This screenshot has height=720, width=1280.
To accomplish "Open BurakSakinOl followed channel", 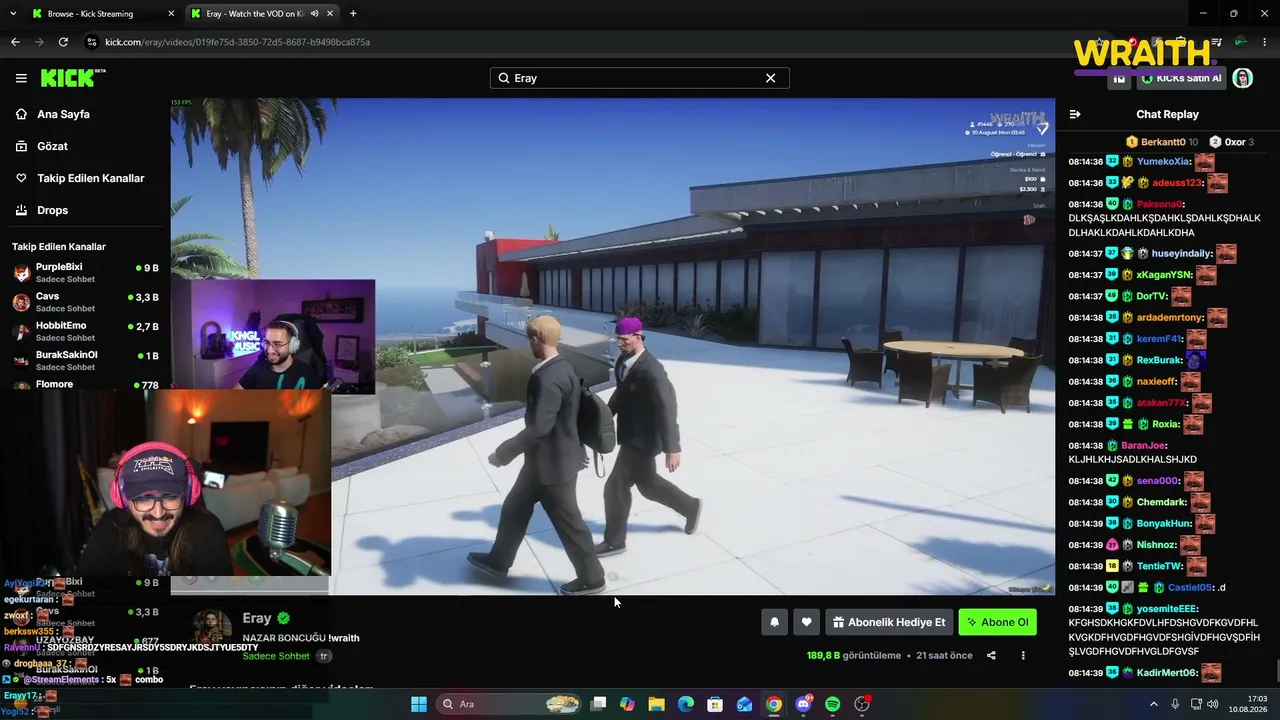I will click(85, 360).
